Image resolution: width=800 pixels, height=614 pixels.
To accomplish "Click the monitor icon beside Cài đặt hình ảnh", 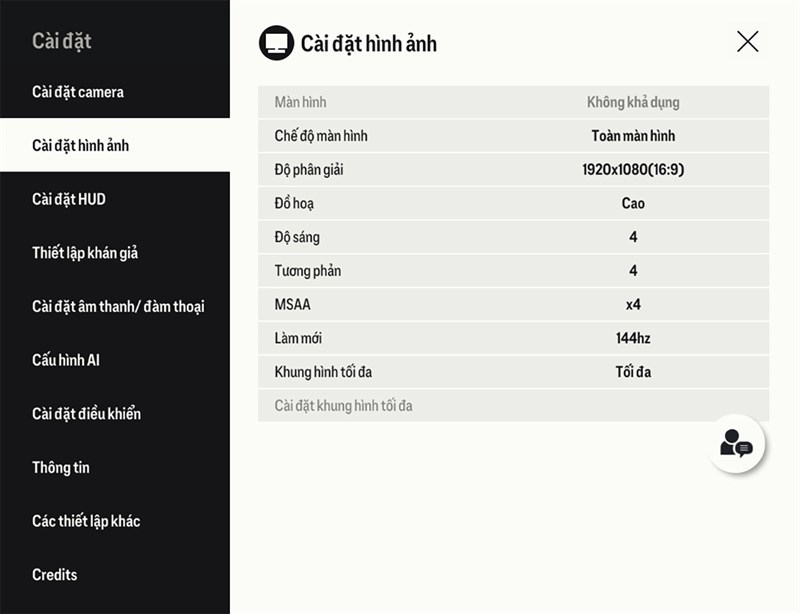I will [x=277, y=43].
